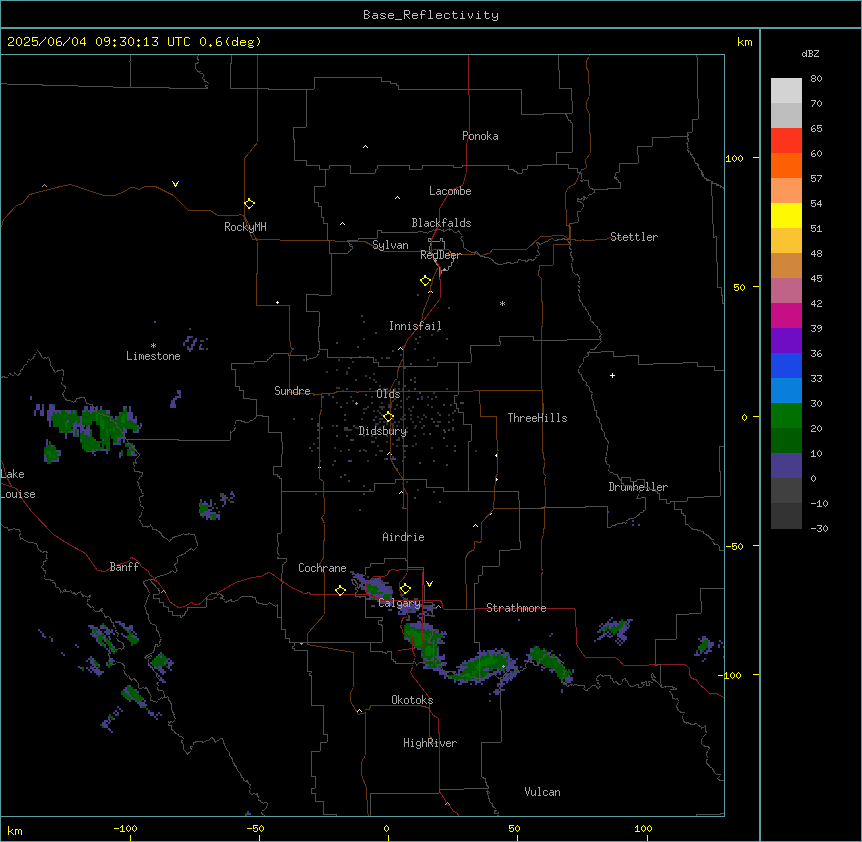Pick the light blue swatch above the 30 label
The width and height of the screenshot is (862, 842).
[x=786, y=391]
